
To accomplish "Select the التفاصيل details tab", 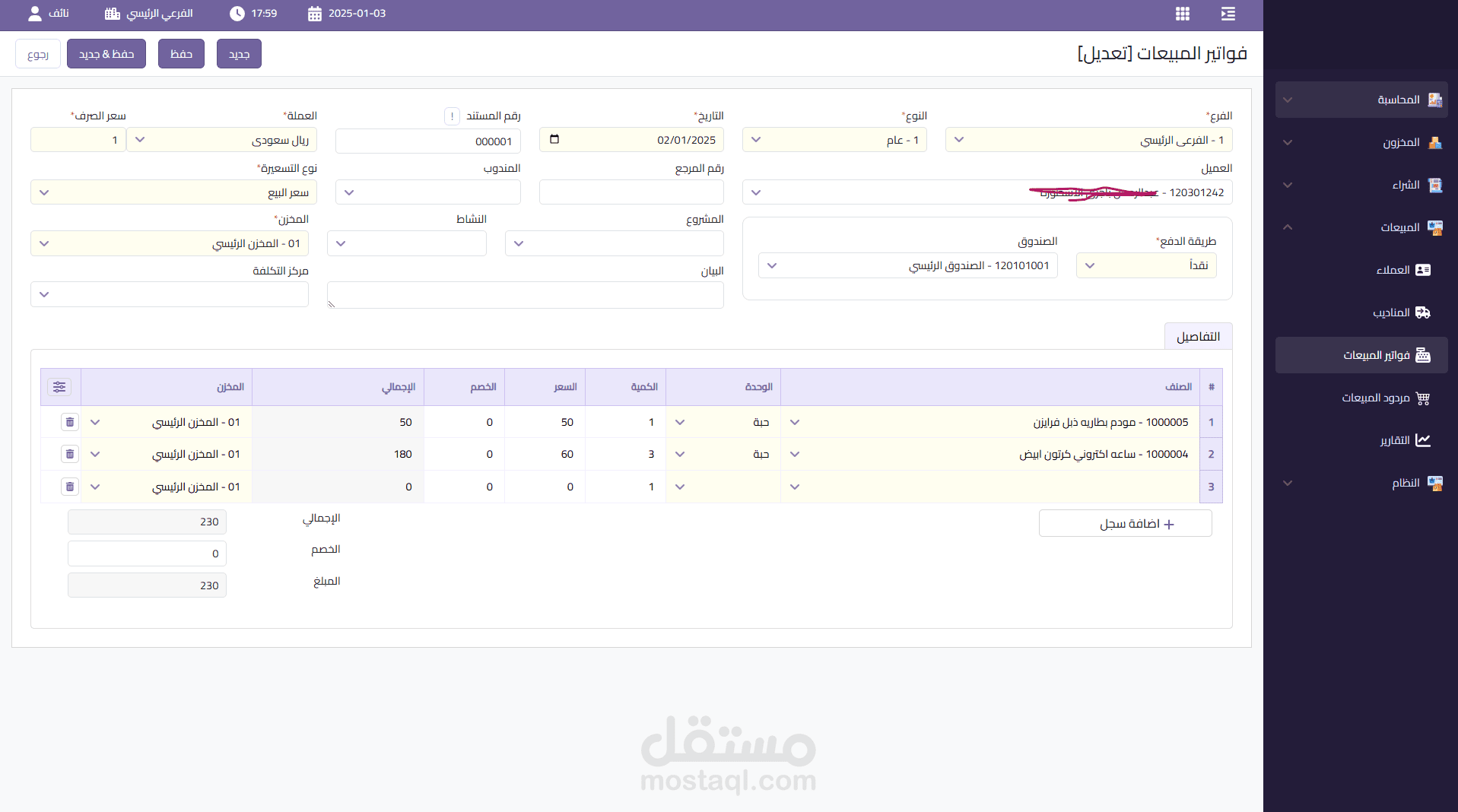I will pyautogui.click(x=1198, y=336).
